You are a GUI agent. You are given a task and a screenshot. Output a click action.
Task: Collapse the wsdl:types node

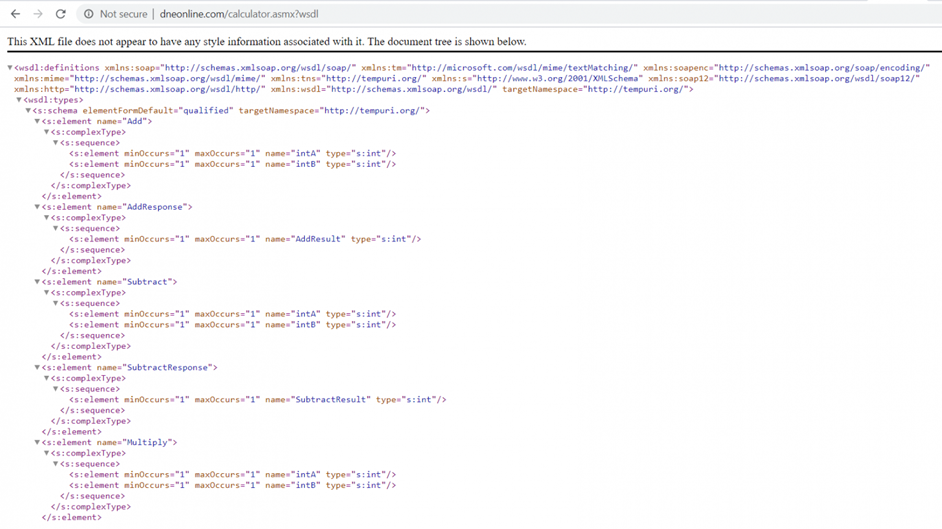click(19, 100)
